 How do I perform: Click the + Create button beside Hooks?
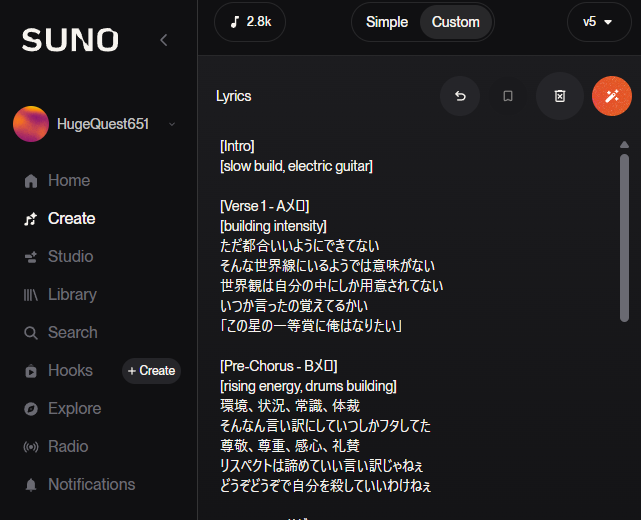pos(151,371)
